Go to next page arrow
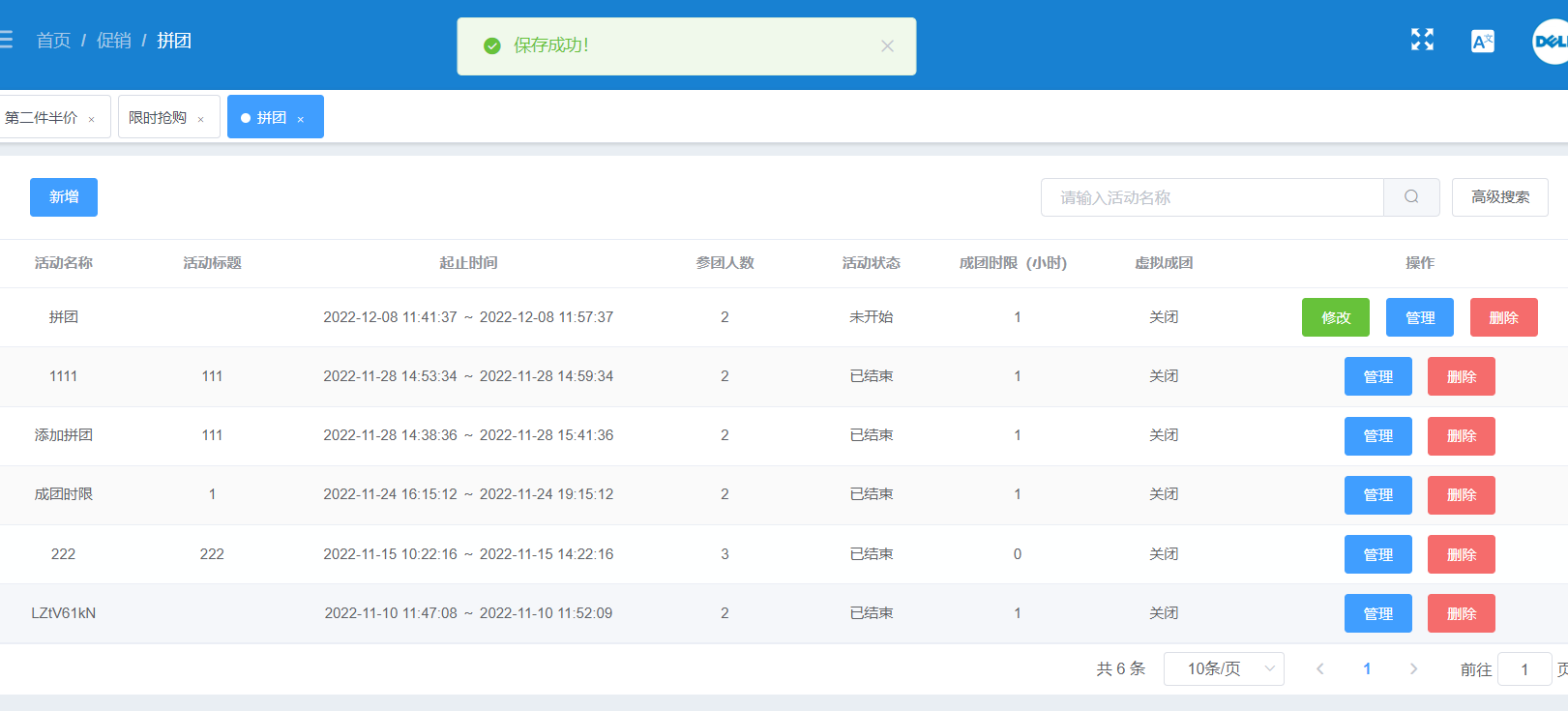 point(1413,668)
